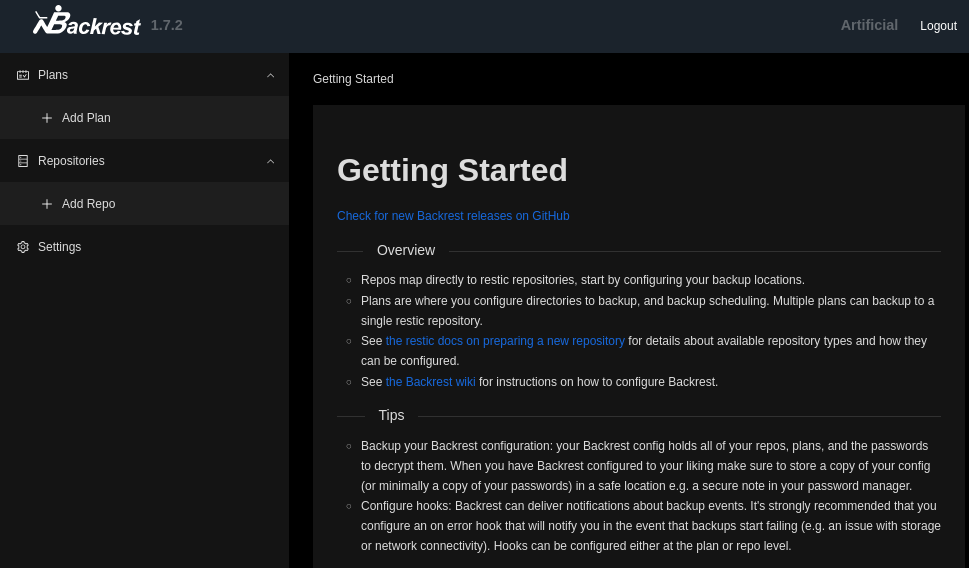Click the Repositories database icon

(23, 161)
